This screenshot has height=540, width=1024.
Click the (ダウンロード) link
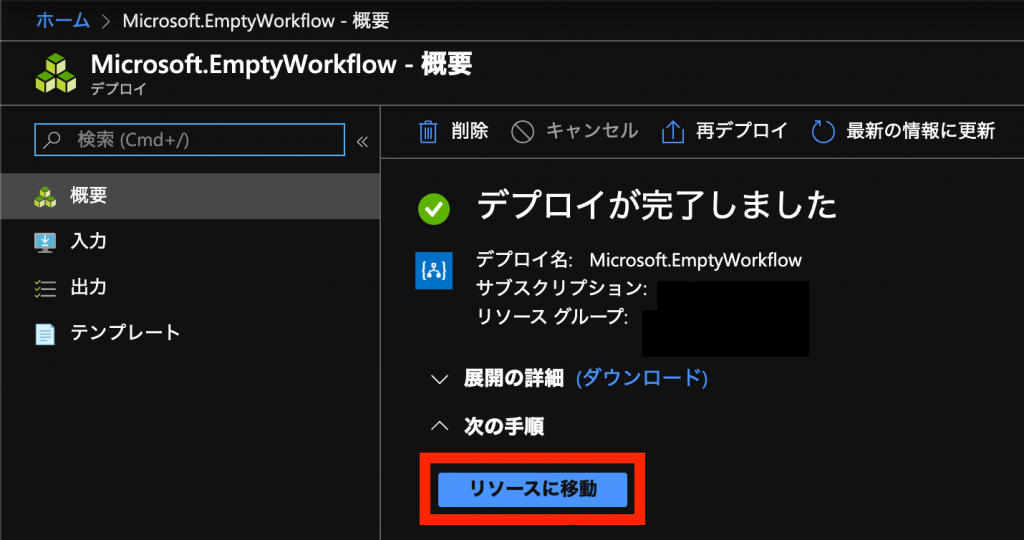pos(641,377)
